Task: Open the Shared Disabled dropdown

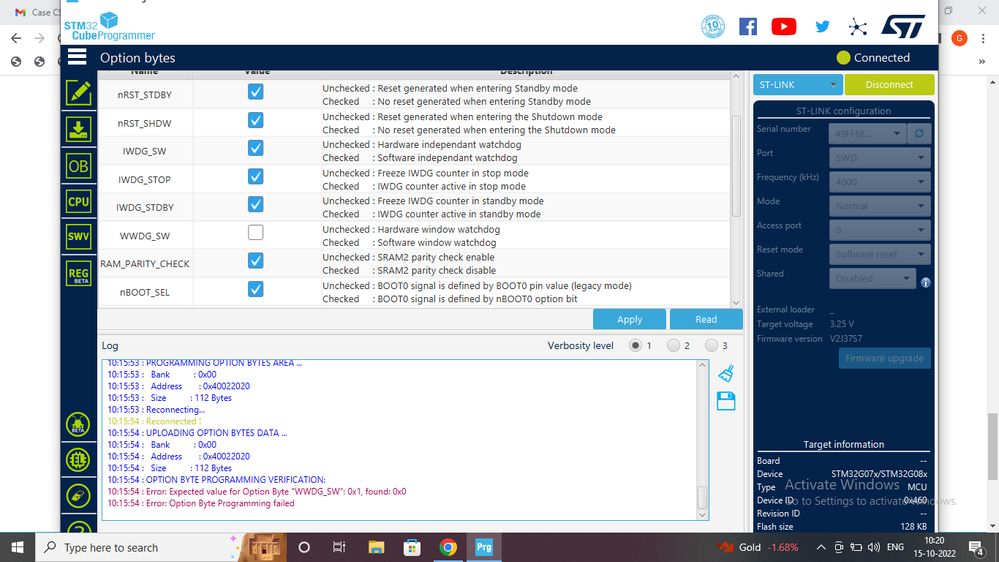Action: (872, 278)
